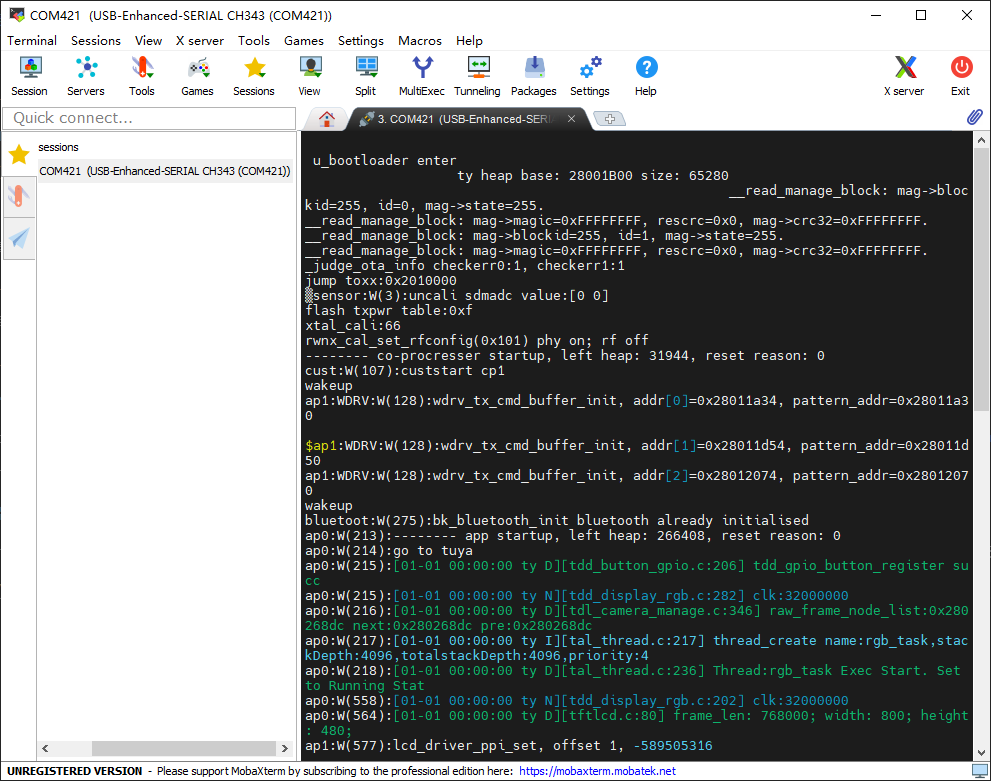Open a new tab with plus button
This screenshot has height=781, width=991.
tap(609, 119)
